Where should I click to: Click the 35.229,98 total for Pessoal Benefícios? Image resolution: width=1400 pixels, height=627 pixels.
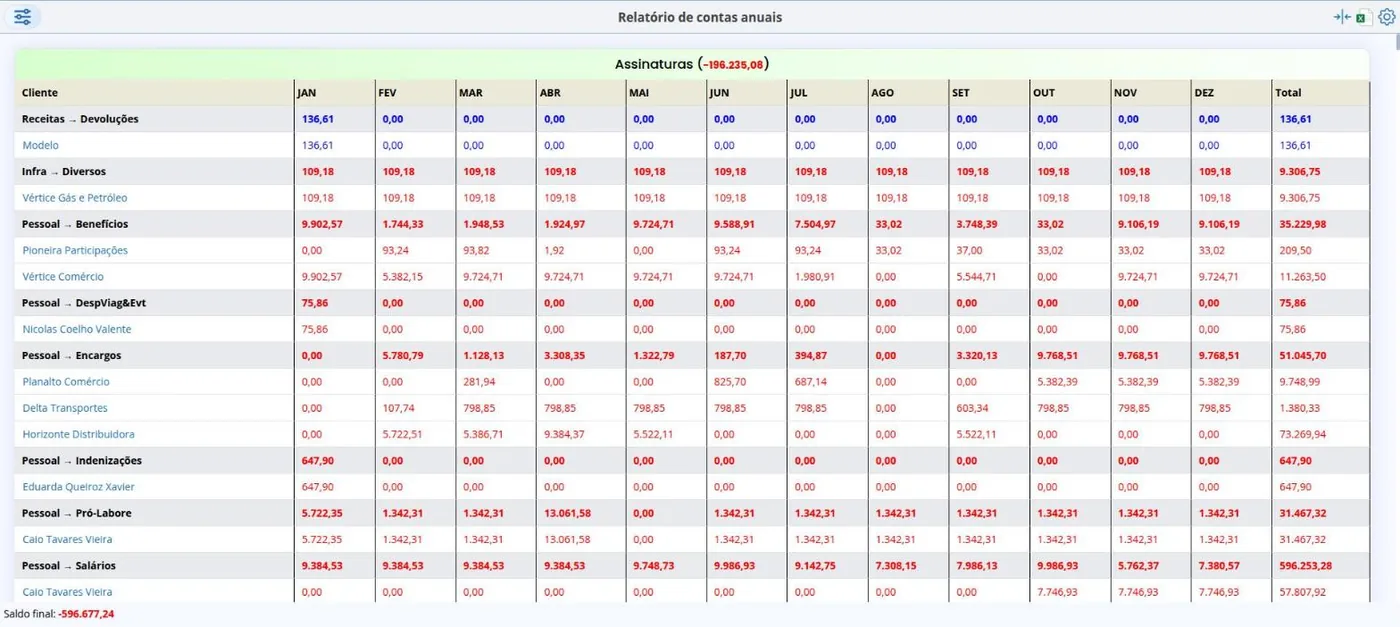1301,224
